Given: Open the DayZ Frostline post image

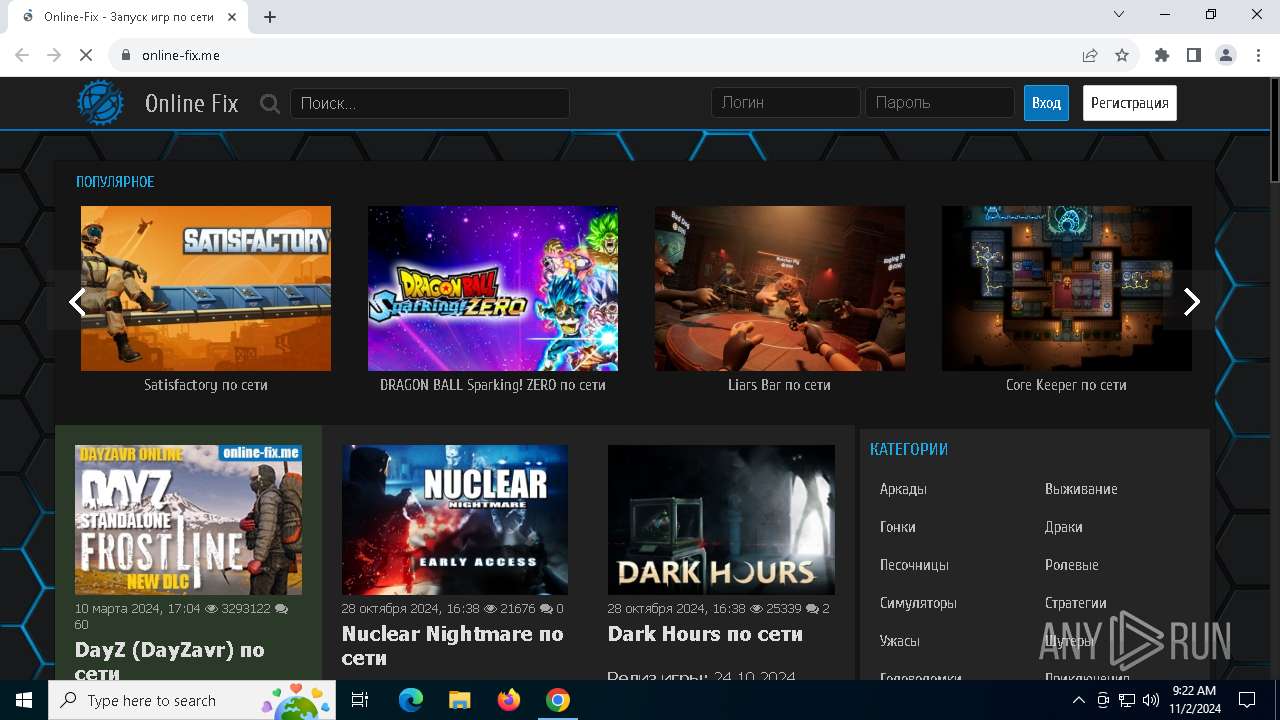Looking at the screenshot, I should (x=188, y=520).
